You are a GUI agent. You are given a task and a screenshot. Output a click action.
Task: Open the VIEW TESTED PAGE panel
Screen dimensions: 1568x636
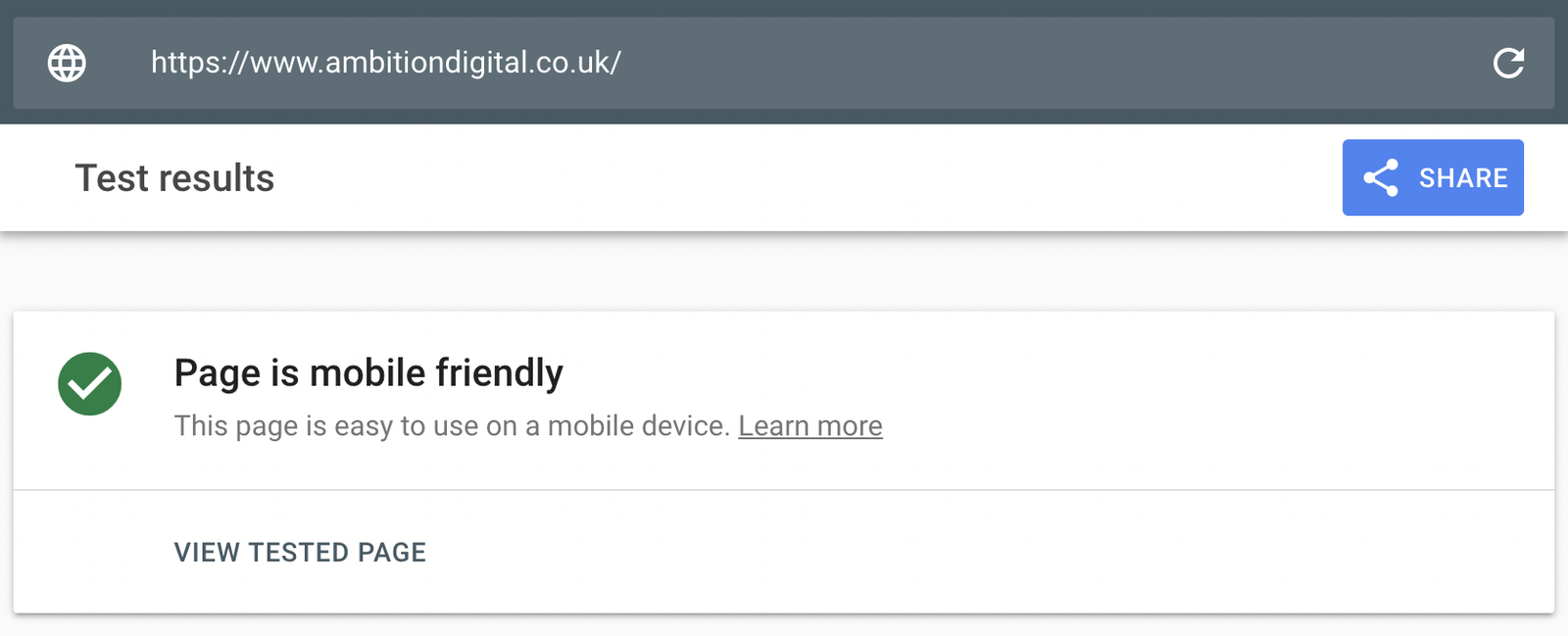tap(300, 552)
